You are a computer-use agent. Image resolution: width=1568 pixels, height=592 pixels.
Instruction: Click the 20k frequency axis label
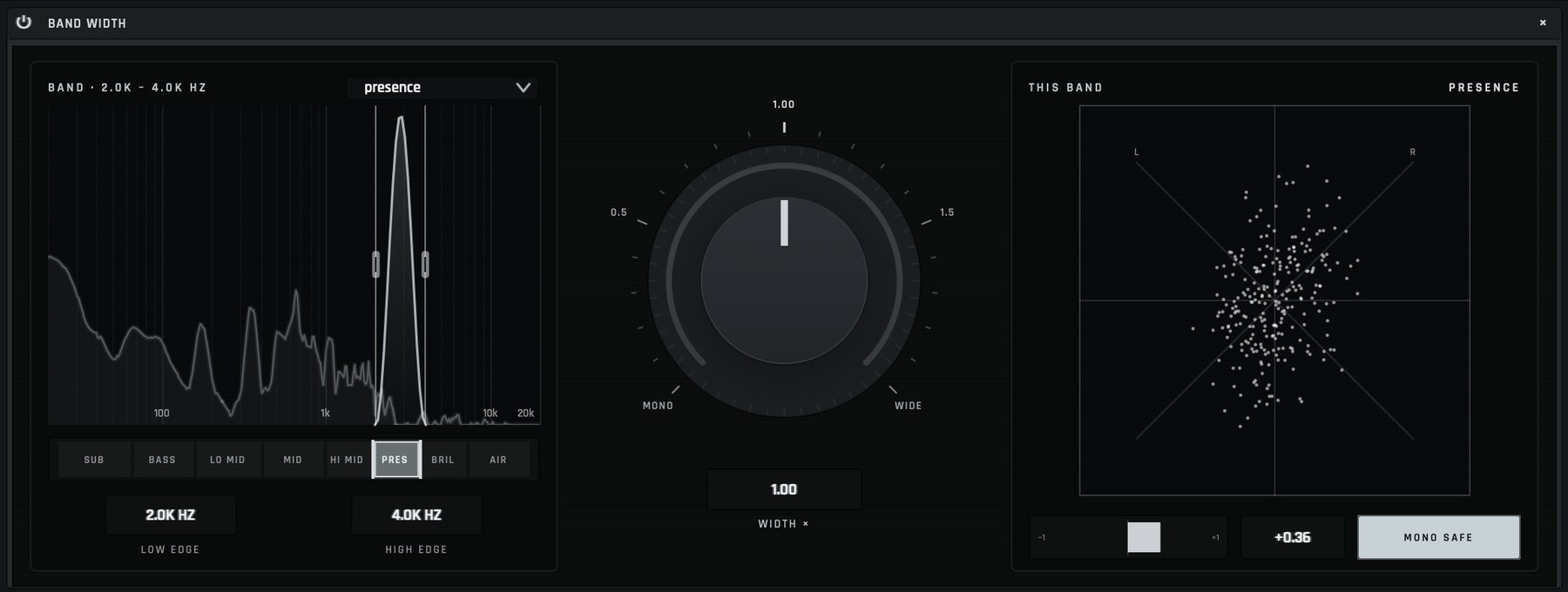point(525,414)
